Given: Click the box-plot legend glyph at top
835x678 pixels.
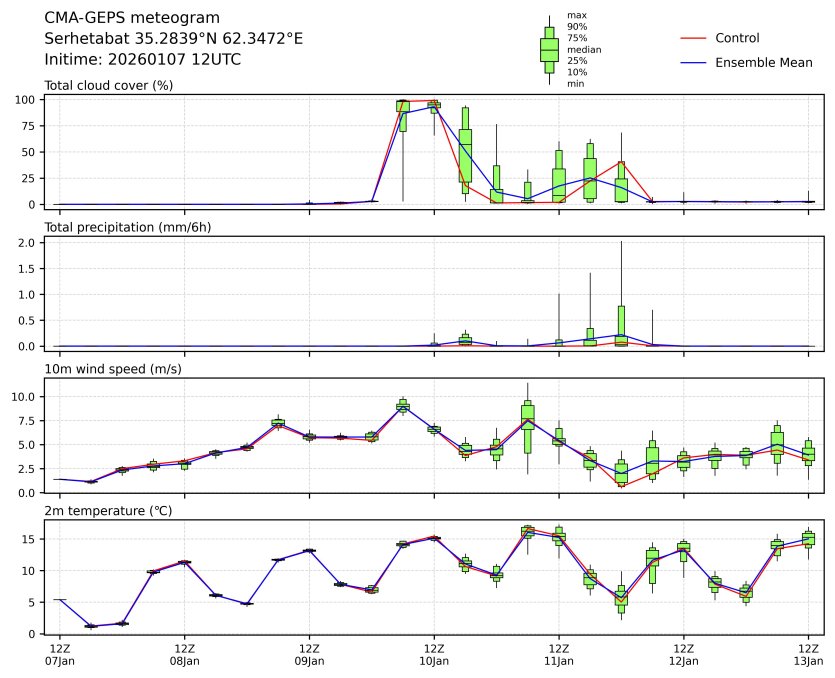Looking at the screenshot, I should (549, 49).
